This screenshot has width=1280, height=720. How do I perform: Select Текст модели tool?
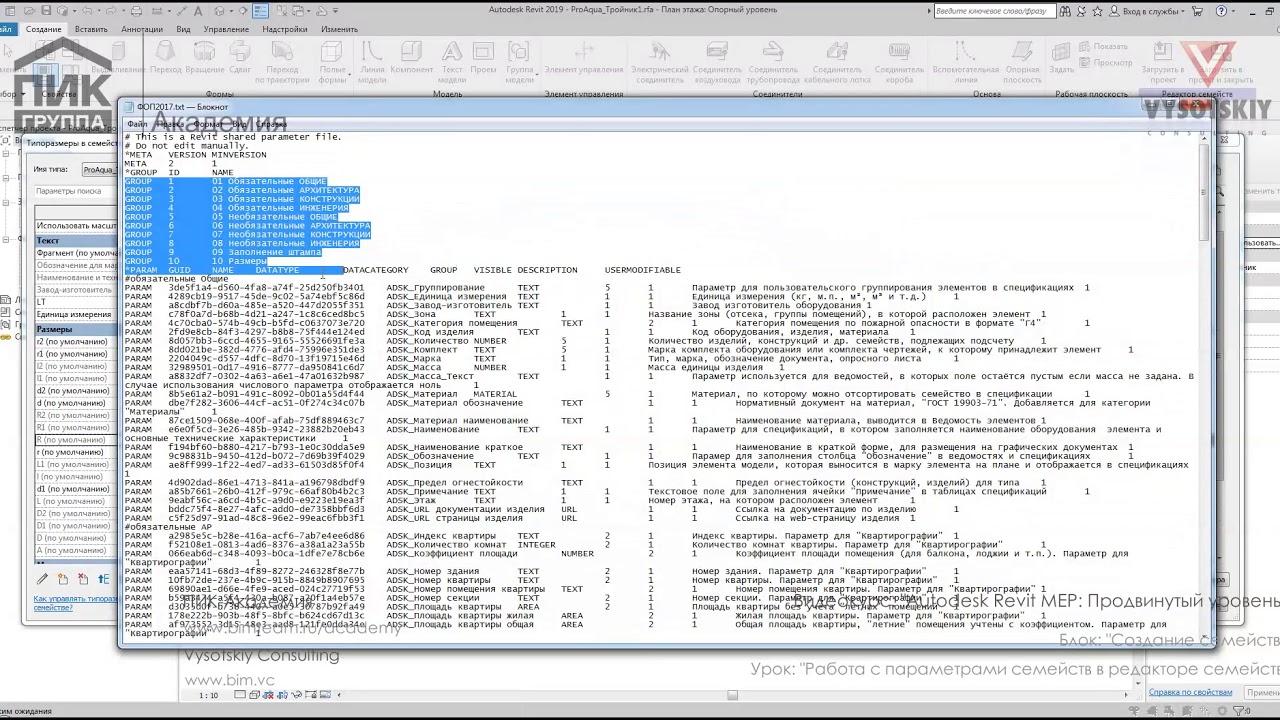(x=452, y=64)
